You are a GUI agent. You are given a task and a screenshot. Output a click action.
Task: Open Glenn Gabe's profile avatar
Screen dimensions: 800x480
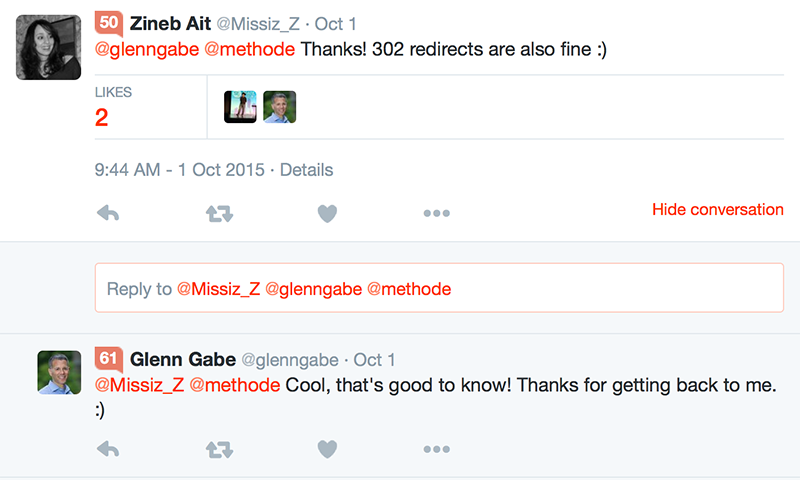coord(59,372)
